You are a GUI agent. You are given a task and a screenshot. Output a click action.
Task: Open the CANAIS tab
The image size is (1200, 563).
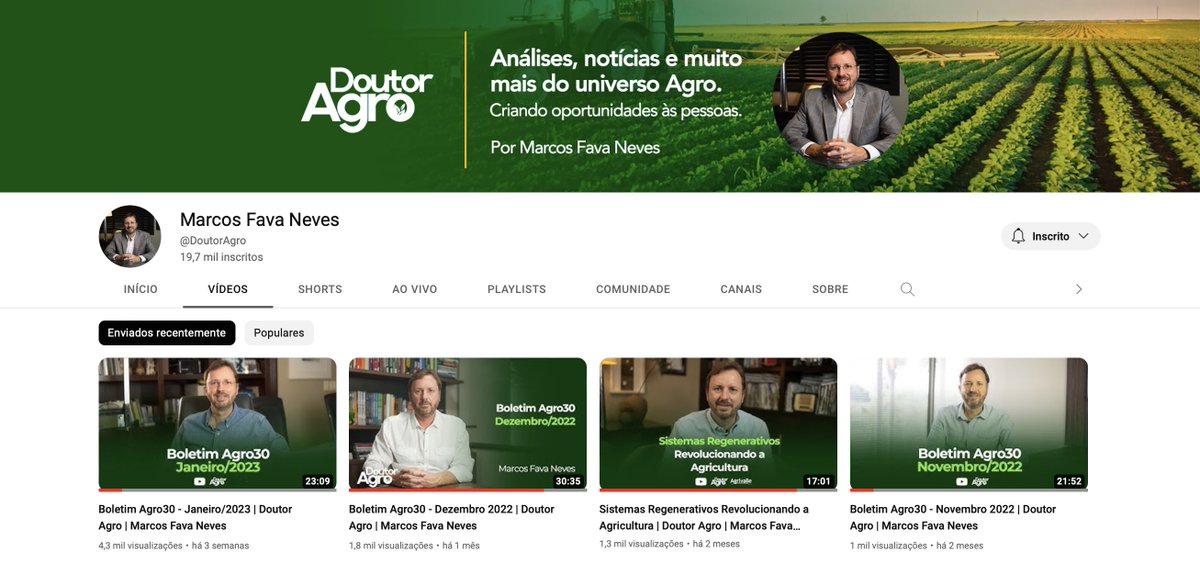[x=741, y=289]
